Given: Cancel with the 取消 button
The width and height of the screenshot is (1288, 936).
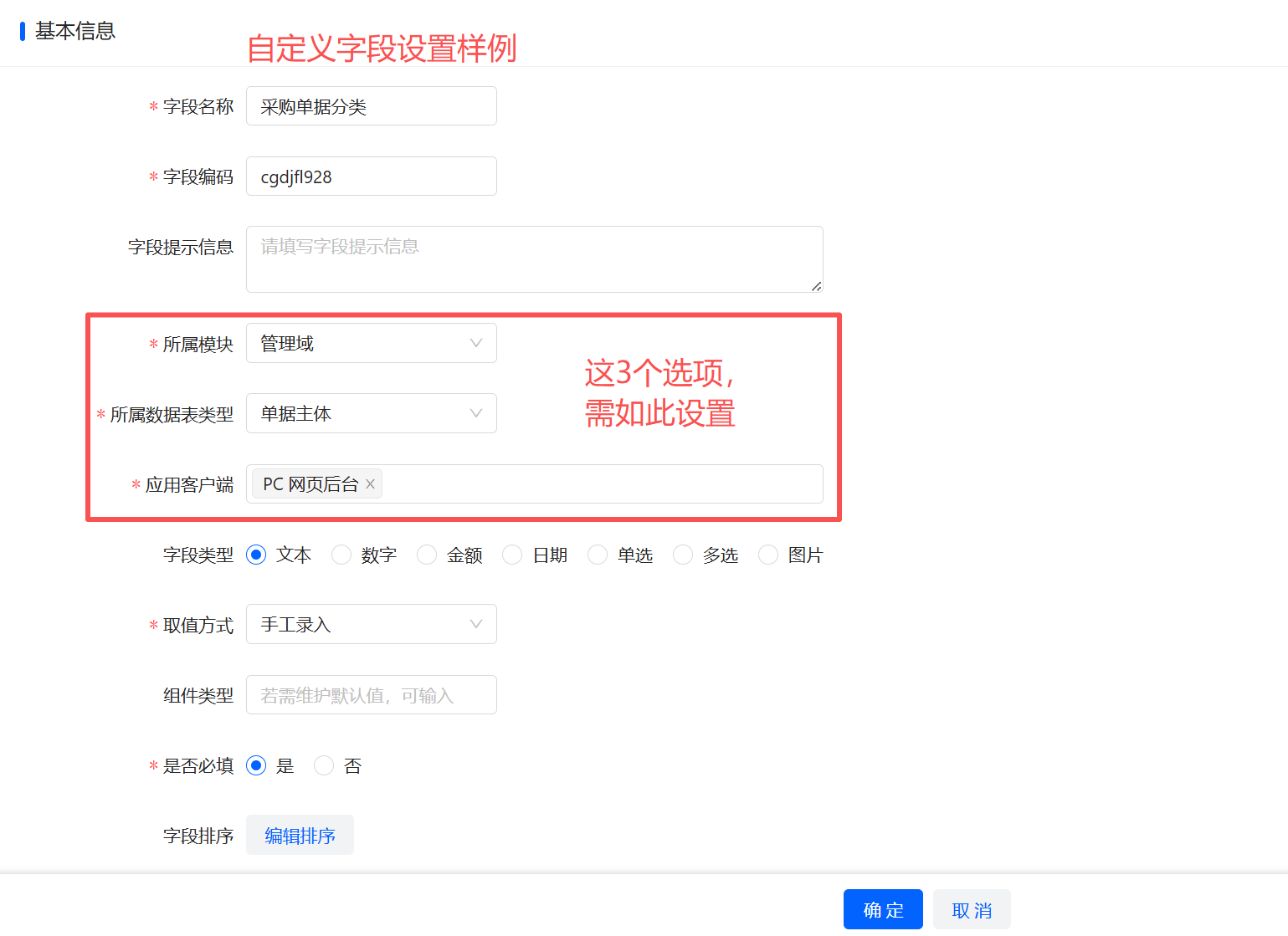Looking at the screenshot, I should [972, 909].
